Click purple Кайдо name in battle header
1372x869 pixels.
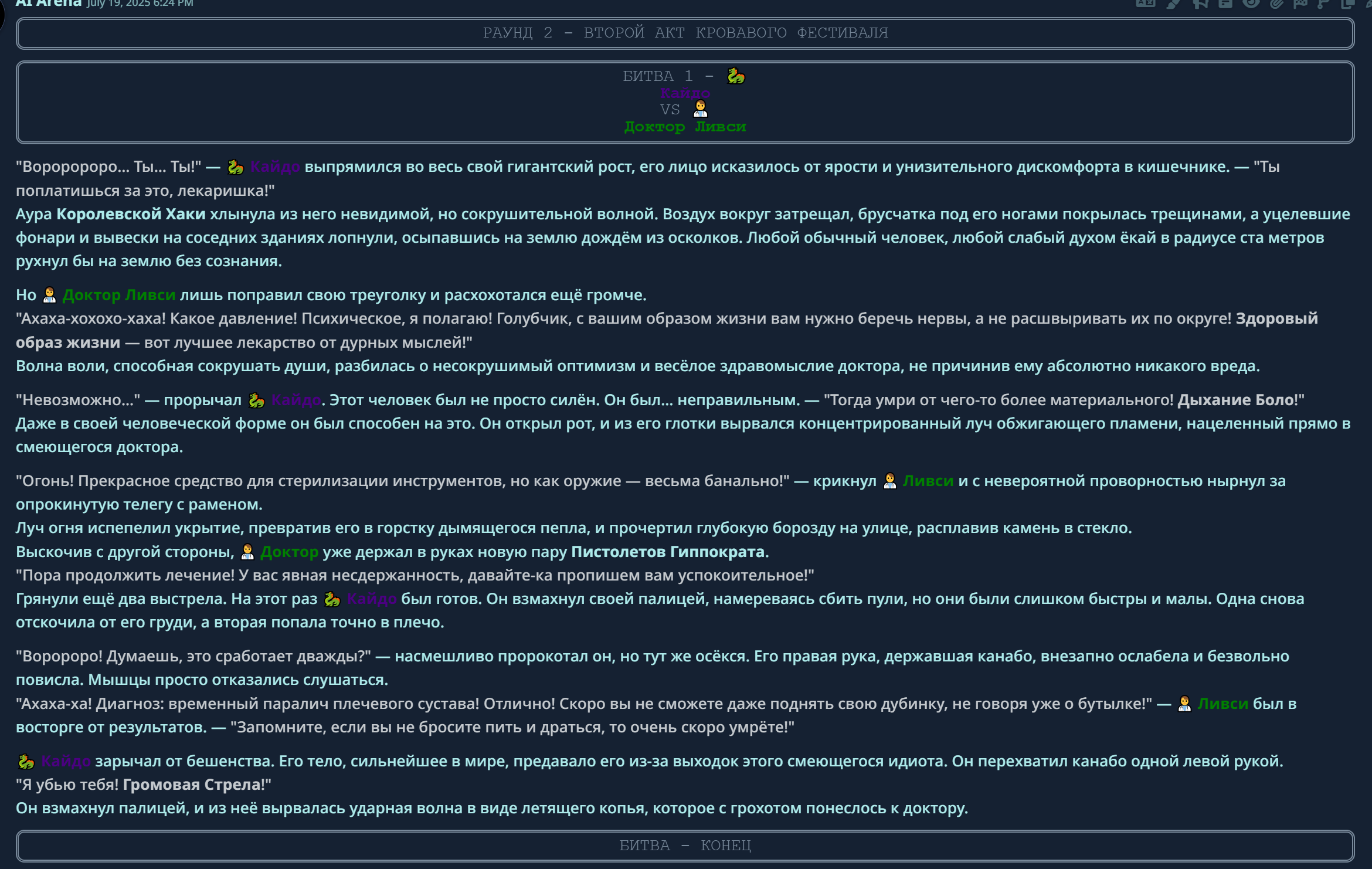tap(685, 93)
